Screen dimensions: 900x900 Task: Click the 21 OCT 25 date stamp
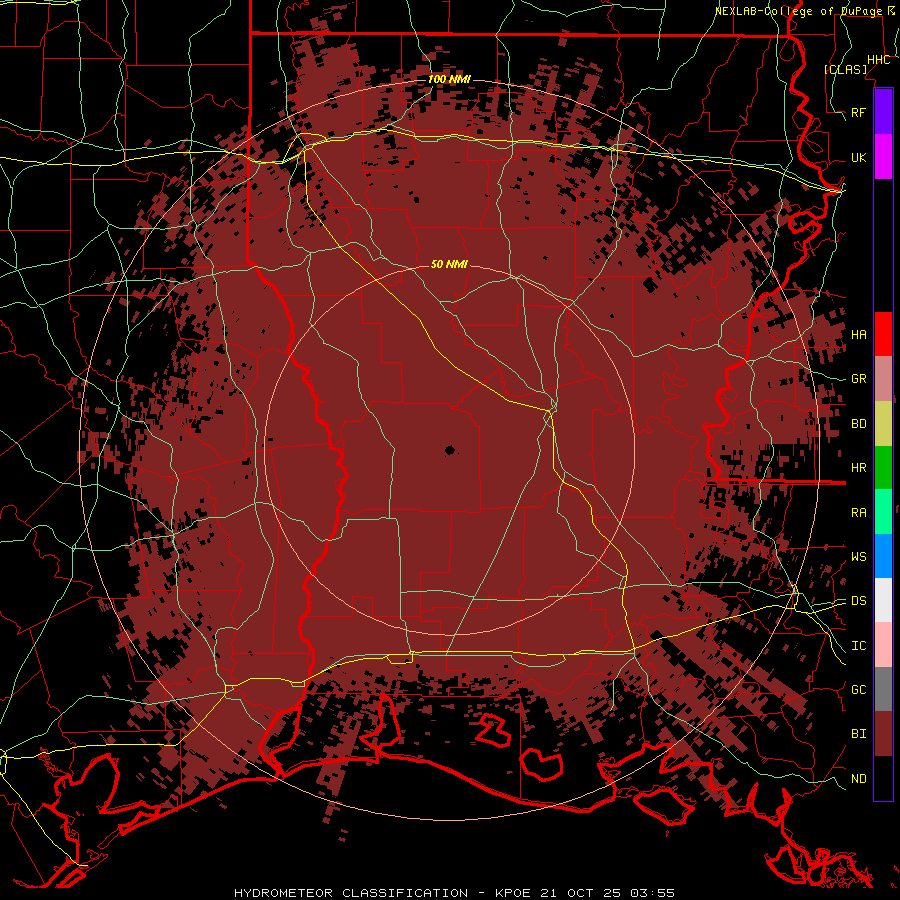[581, 893]
